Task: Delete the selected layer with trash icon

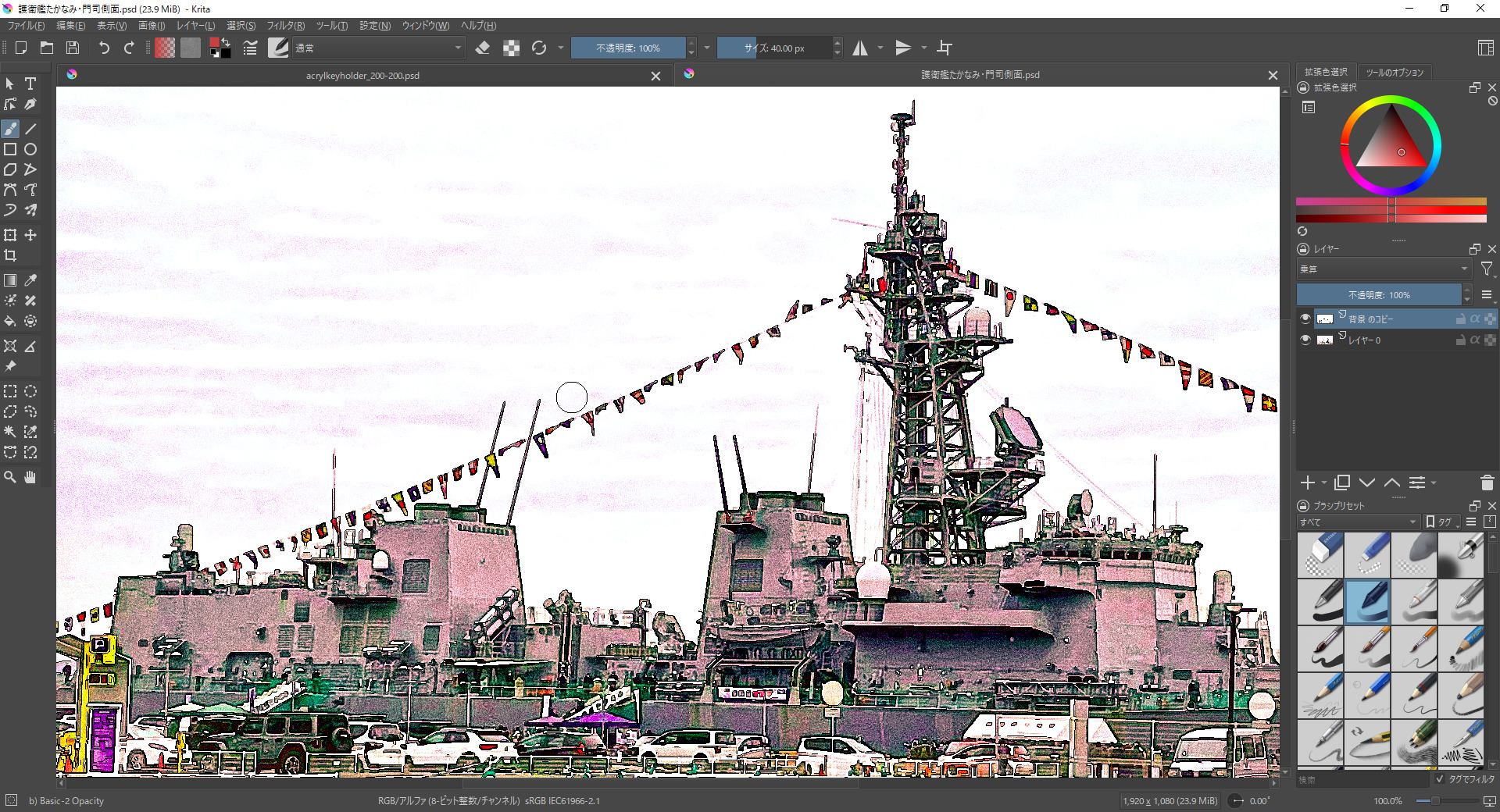Action: 1487,483
